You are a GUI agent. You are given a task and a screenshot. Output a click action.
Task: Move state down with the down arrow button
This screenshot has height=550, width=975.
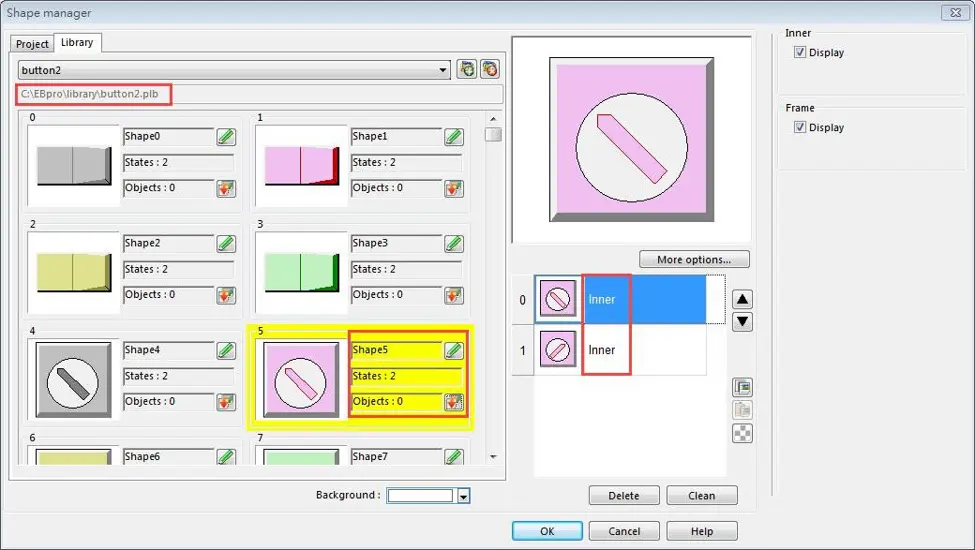coord(742,322)
